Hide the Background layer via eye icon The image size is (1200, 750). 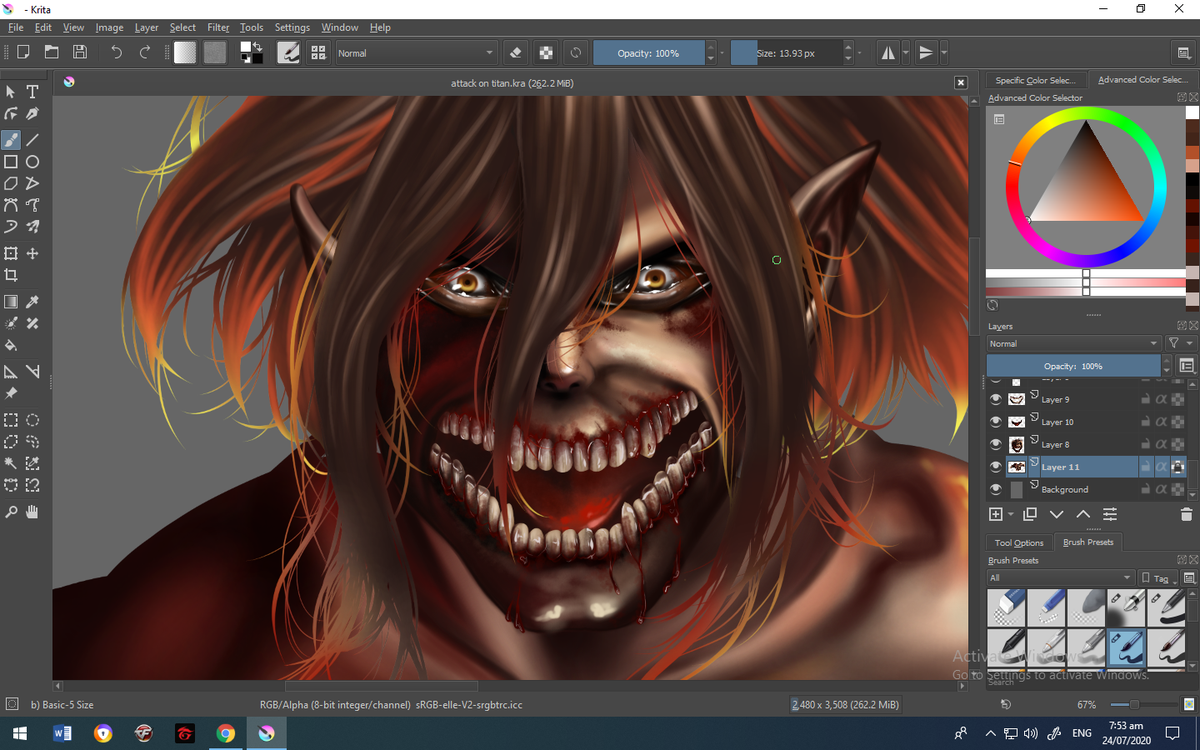(x=995, y=489)
